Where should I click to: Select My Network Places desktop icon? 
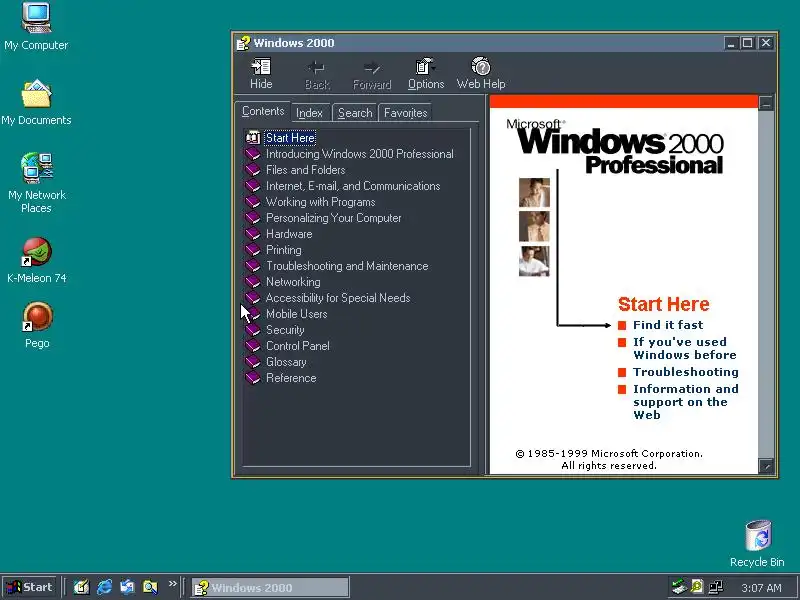(36, 168)
